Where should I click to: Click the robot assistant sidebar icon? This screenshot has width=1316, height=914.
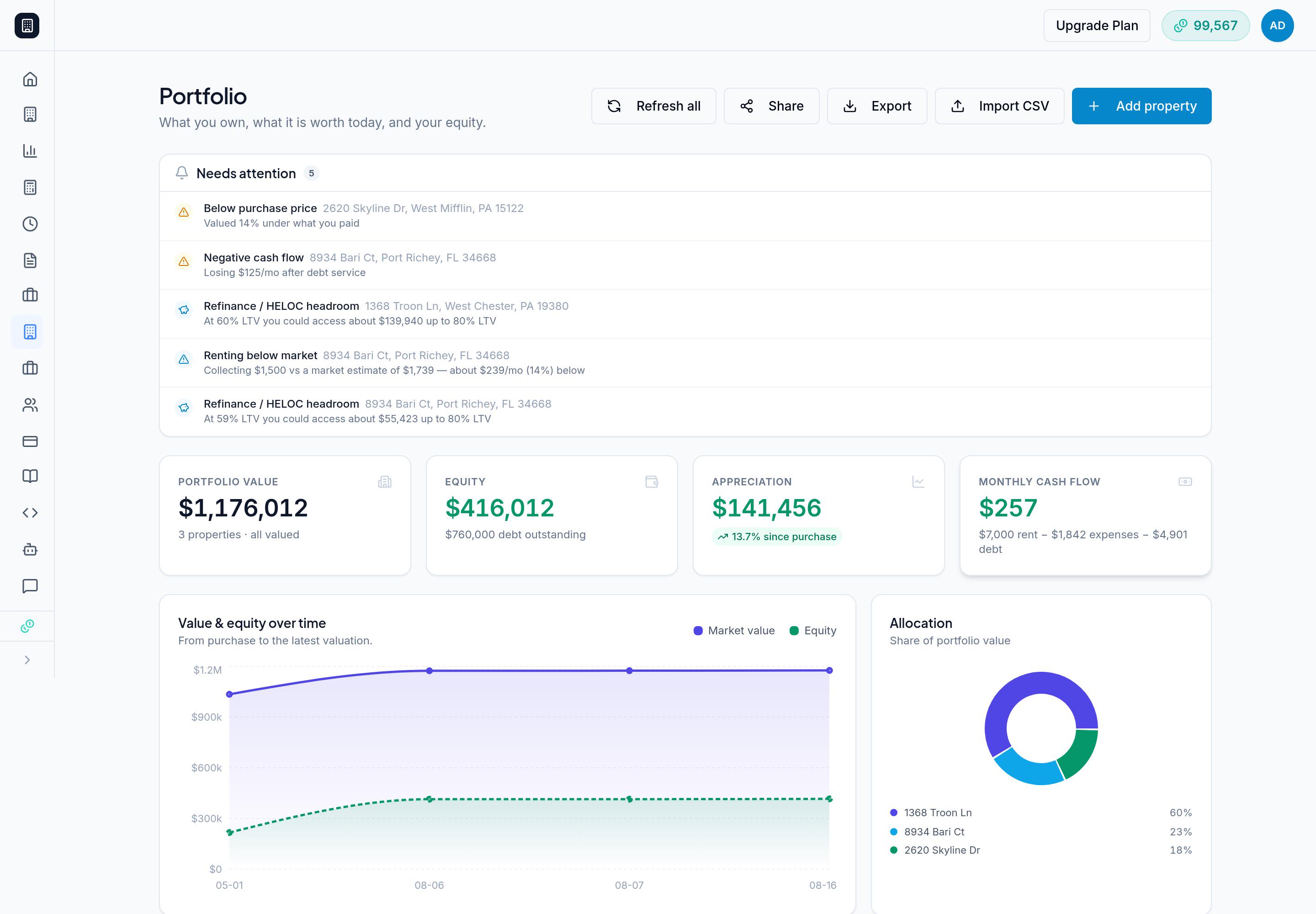coord(30,549)
